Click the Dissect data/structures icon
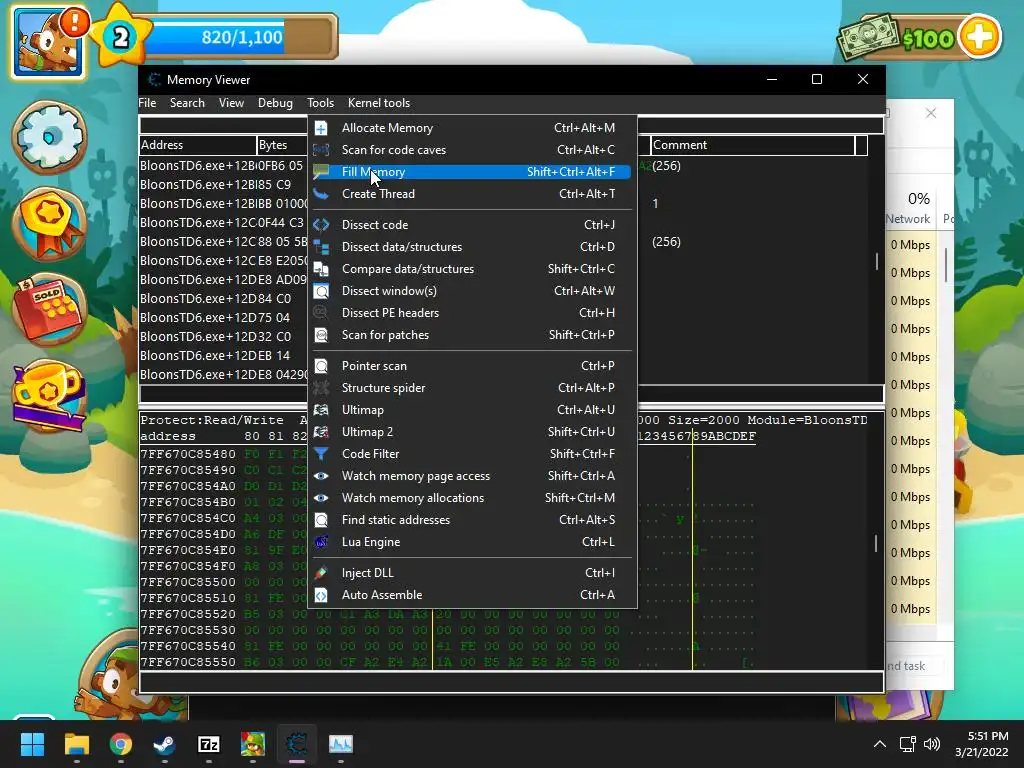The image size is (1024, 768). [x=321, y=247]
